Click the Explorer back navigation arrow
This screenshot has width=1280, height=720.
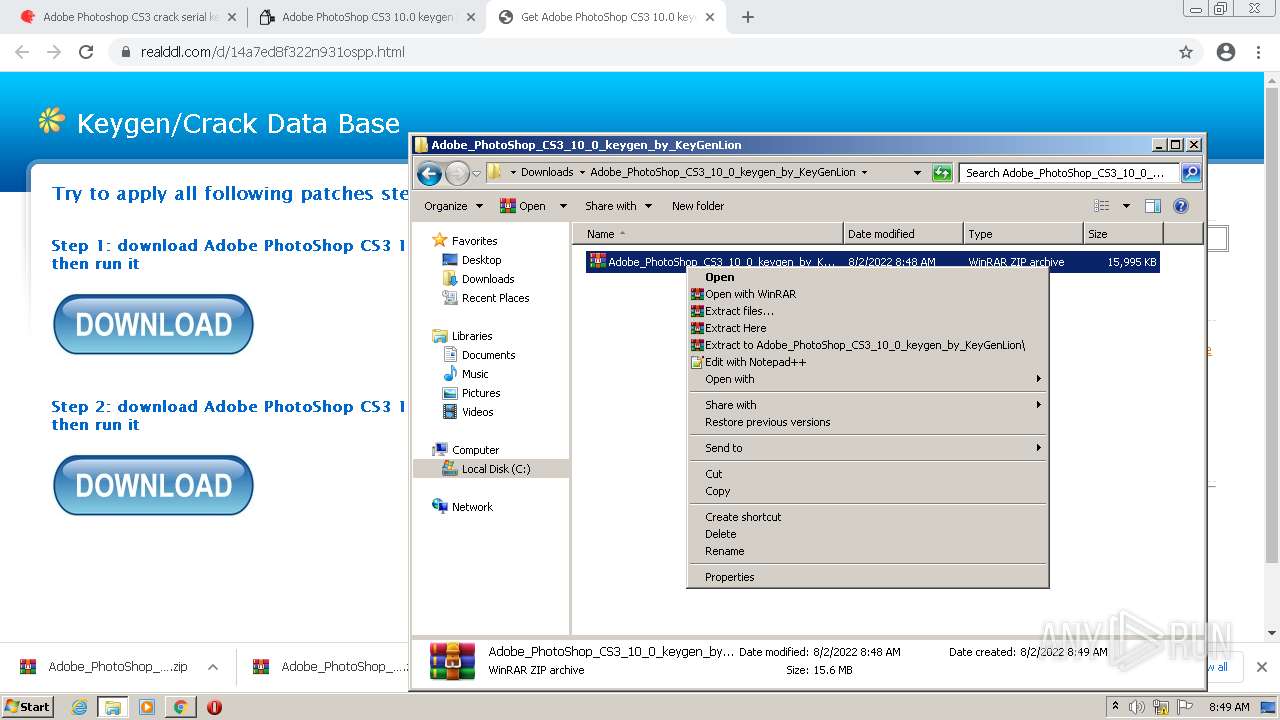429,173
